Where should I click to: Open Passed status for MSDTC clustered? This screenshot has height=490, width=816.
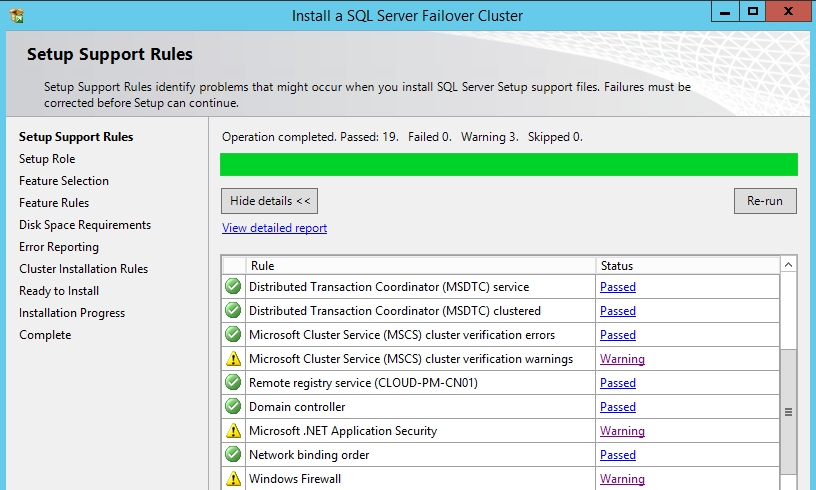point(618,311)
